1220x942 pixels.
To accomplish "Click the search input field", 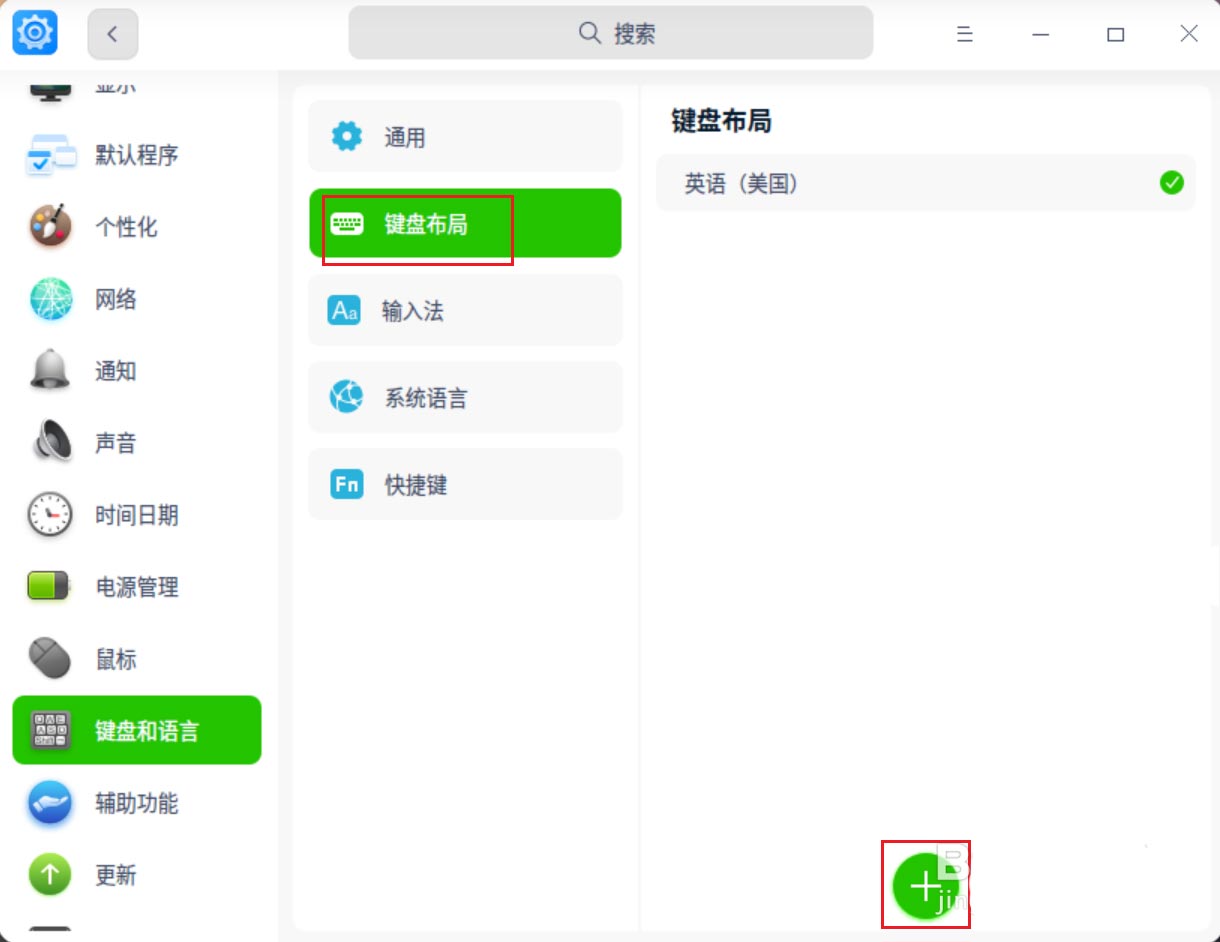I will [610, 34].
